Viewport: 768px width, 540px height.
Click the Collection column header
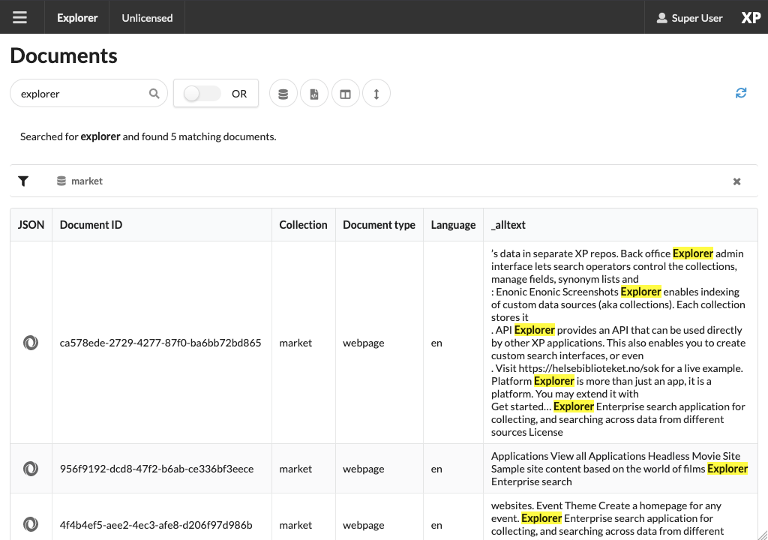pos(303,225)
